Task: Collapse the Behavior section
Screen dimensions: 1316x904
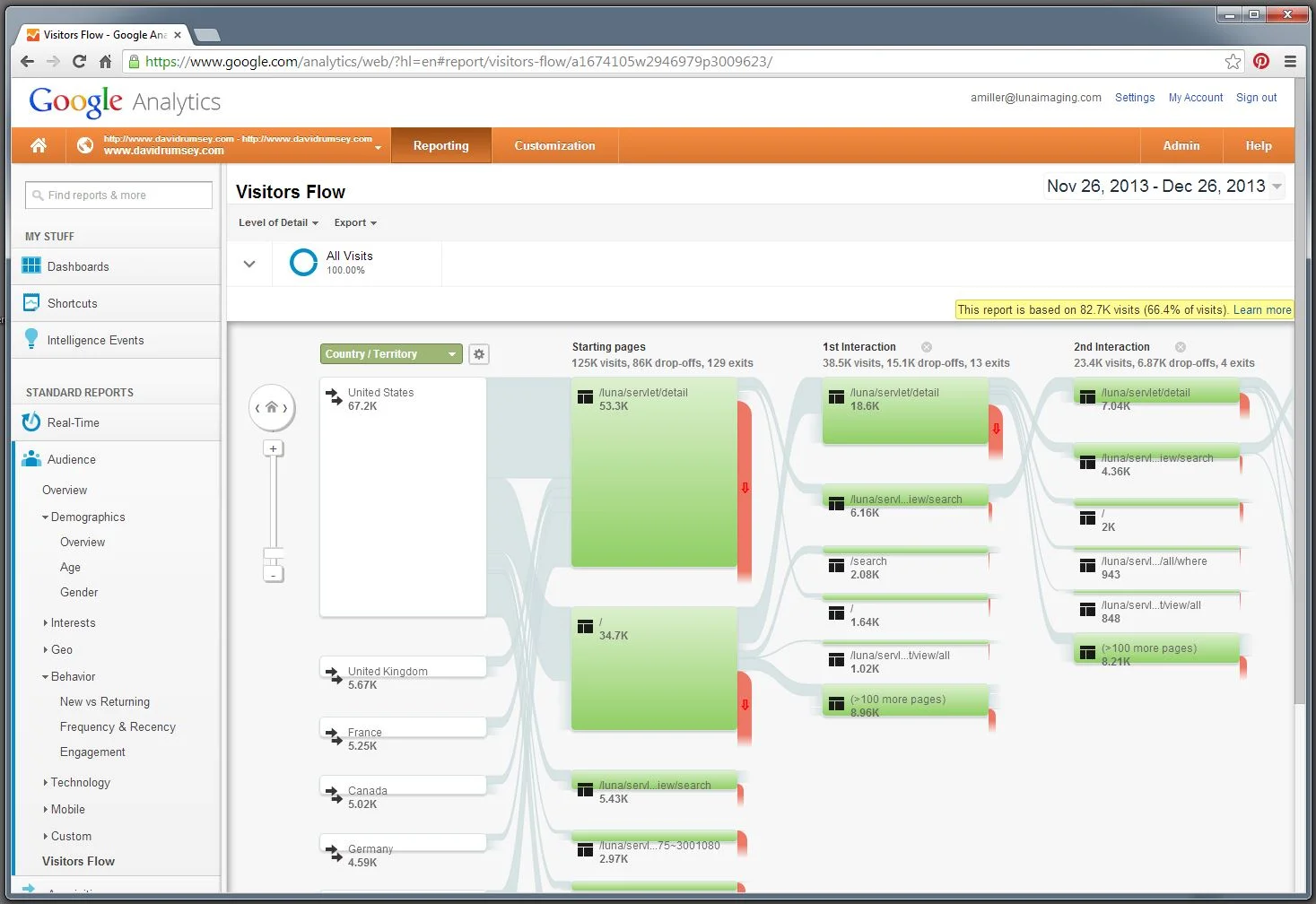Action: point(45,676)
